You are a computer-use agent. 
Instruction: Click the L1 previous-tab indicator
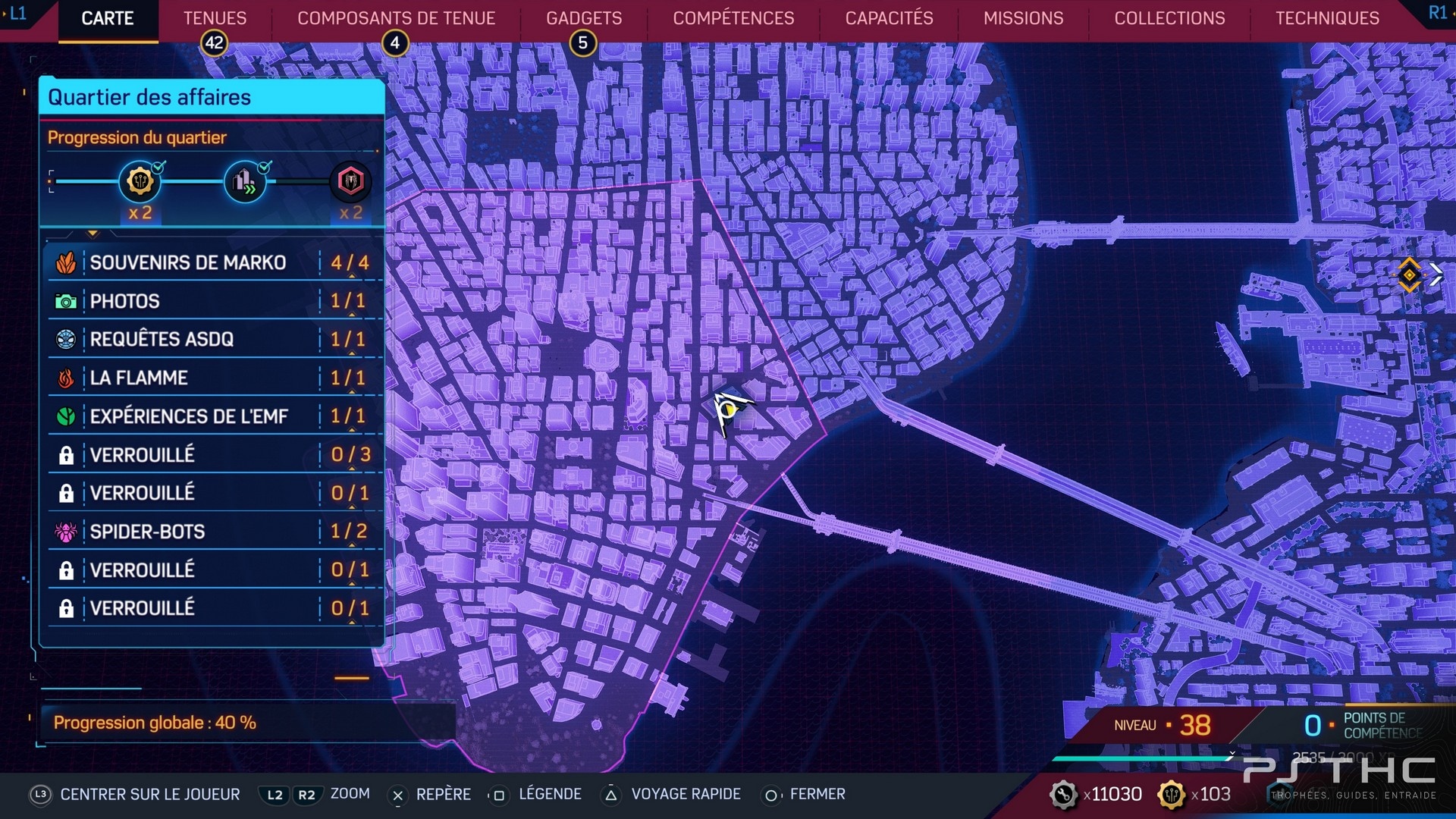(17, 13)
